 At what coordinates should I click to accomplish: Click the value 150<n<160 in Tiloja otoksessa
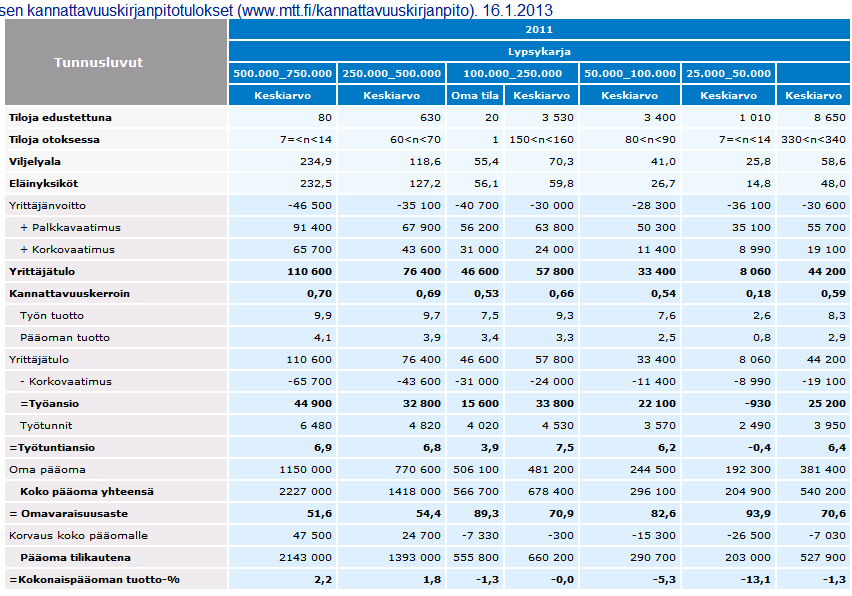pos(541,140)
